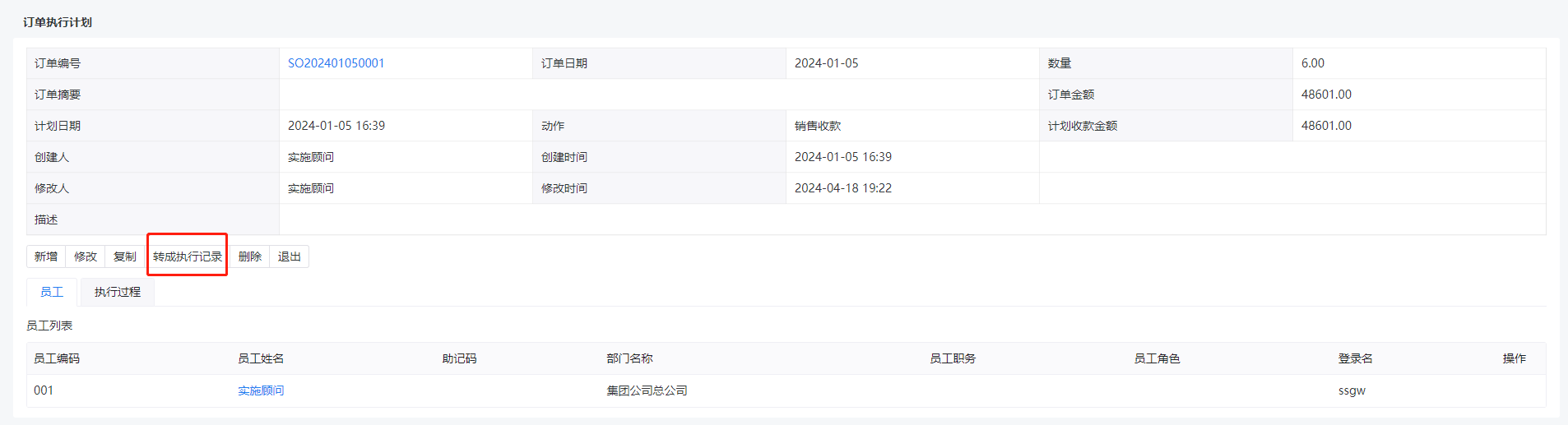Open order link SO202401050001

click(x=336, y=63)
